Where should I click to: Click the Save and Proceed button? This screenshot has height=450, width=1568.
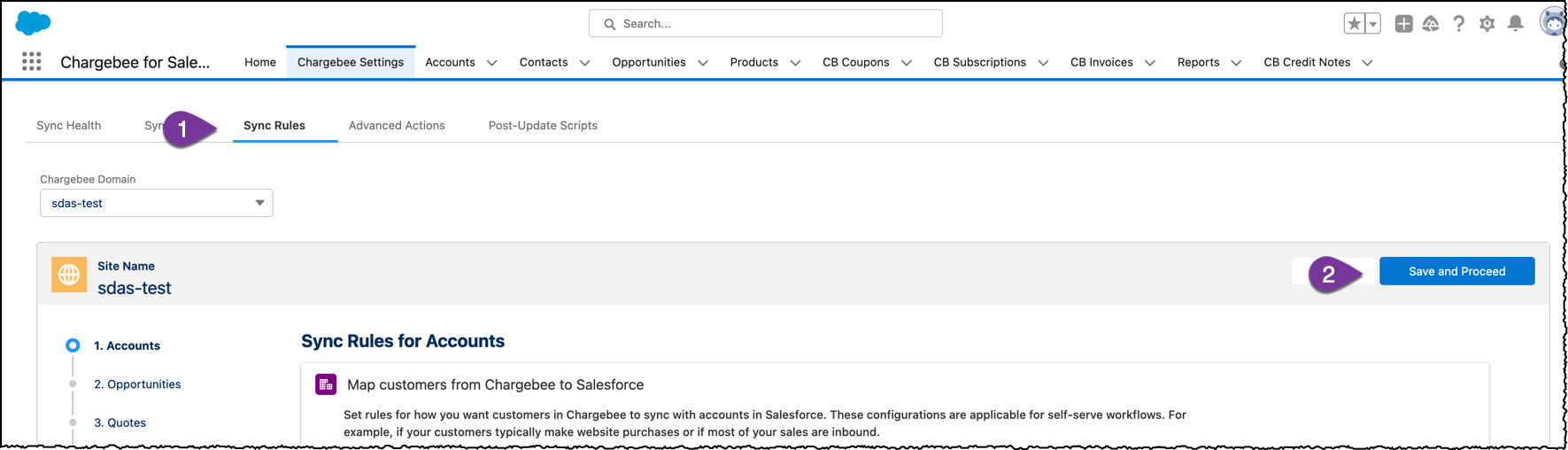pyautogui.click(x=1456, y=271)
